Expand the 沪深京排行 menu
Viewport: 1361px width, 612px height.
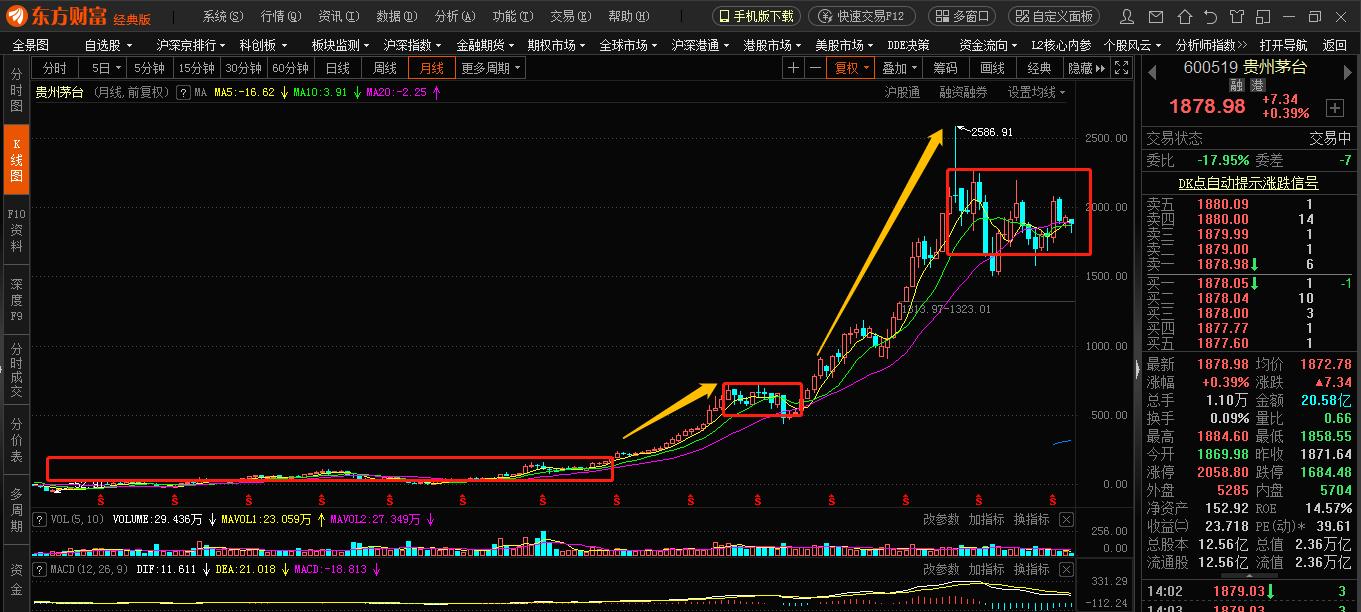[190, 45]
